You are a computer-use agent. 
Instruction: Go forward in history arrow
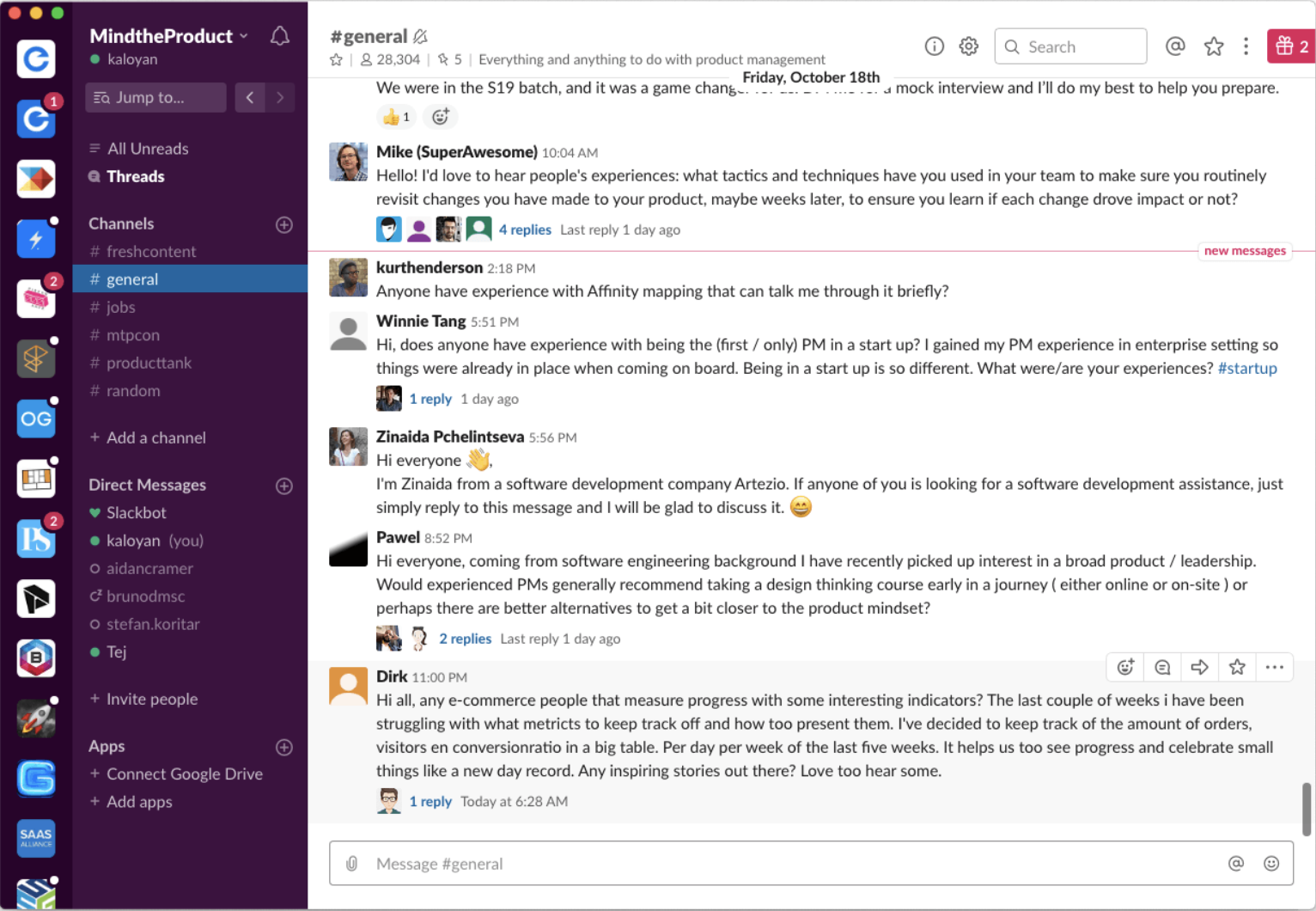pos(280,97)
